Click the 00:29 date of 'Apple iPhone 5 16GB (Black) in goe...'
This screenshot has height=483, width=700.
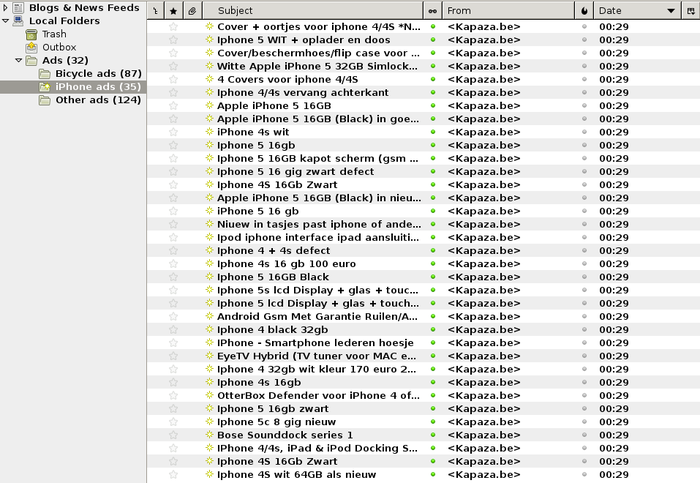point(613,119)
